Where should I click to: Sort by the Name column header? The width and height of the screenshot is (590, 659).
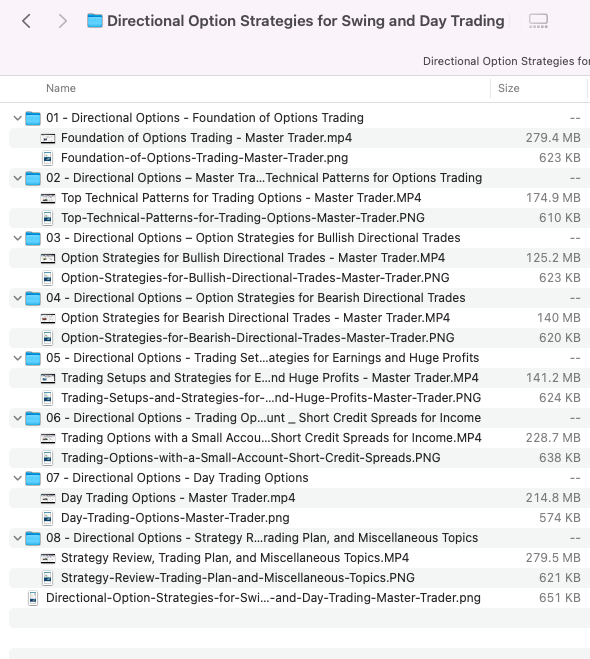click(x=61, y=88)
